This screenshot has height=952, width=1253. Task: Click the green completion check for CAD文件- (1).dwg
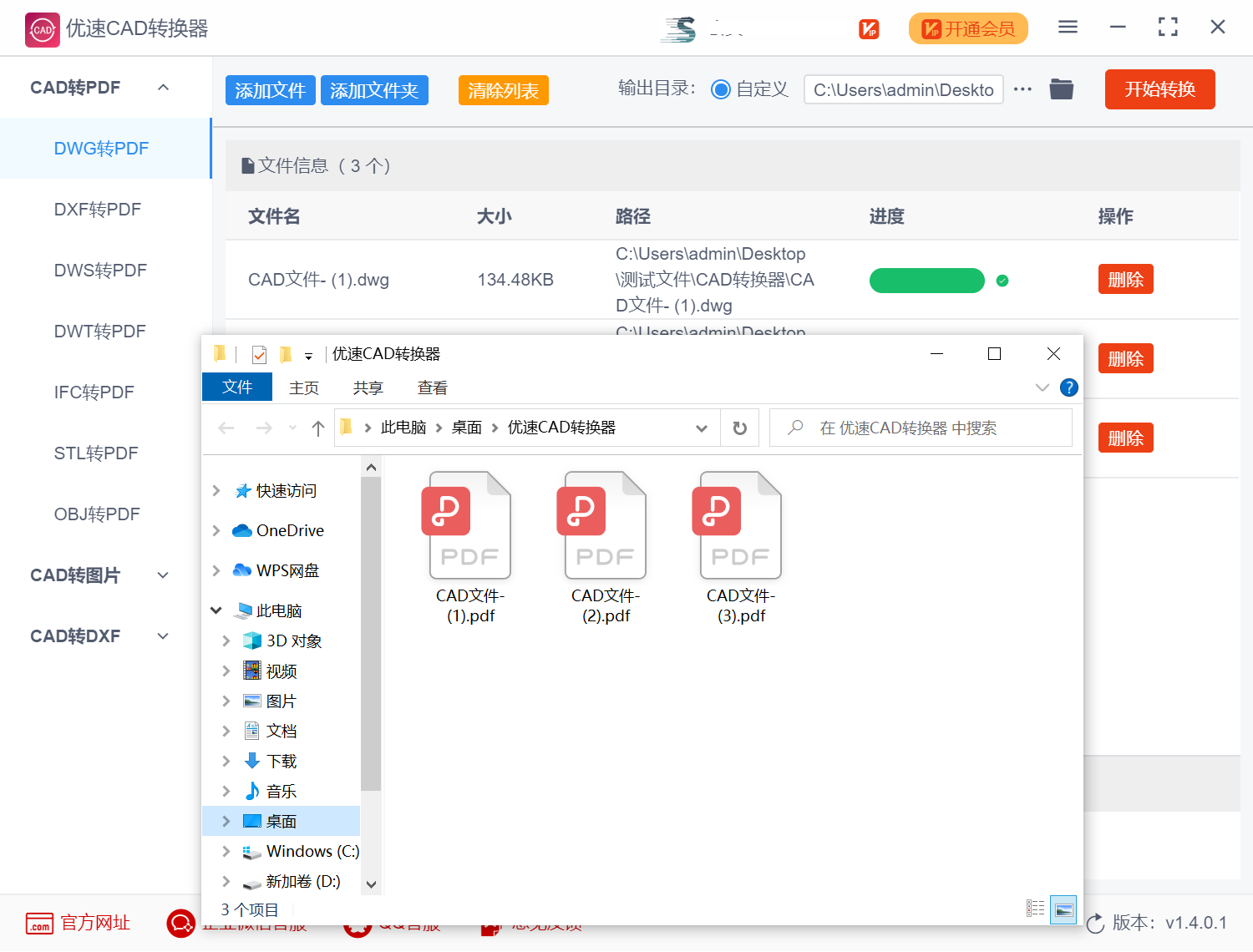(1002, 281)
